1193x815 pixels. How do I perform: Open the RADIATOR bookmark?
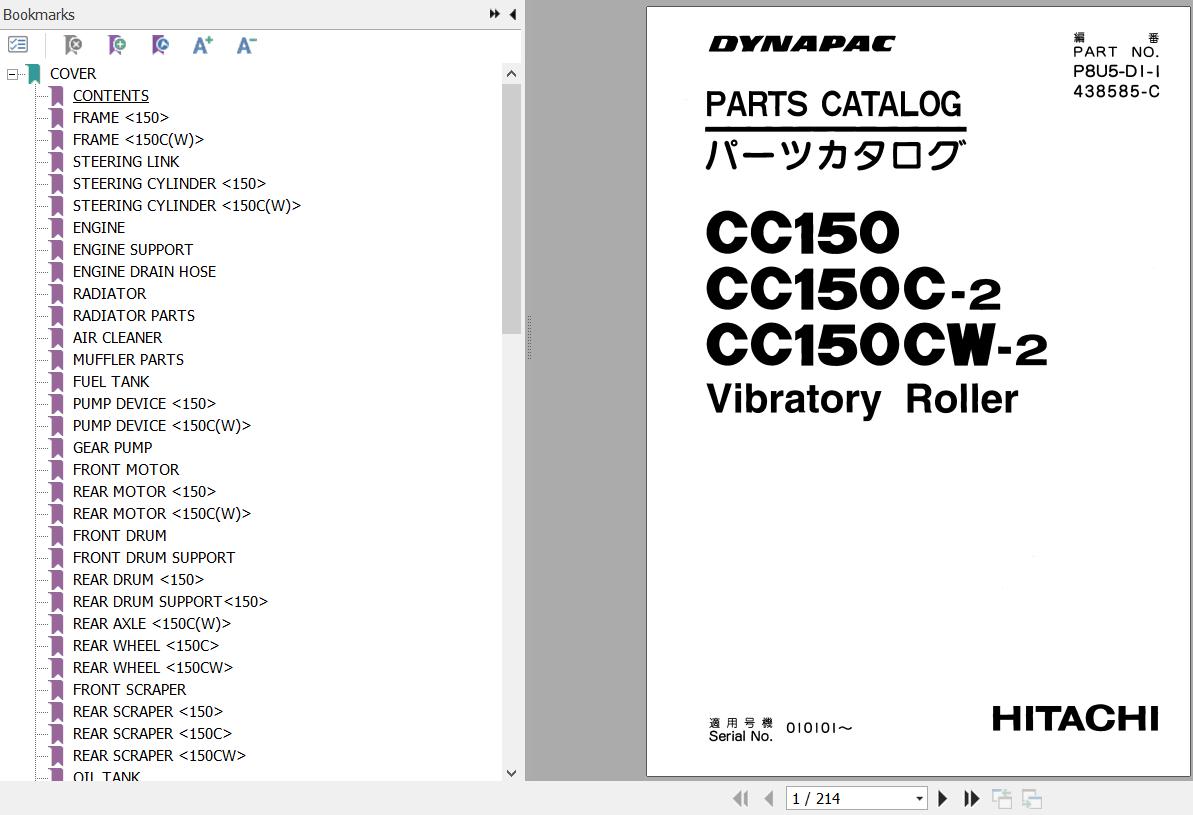[109, 294]
